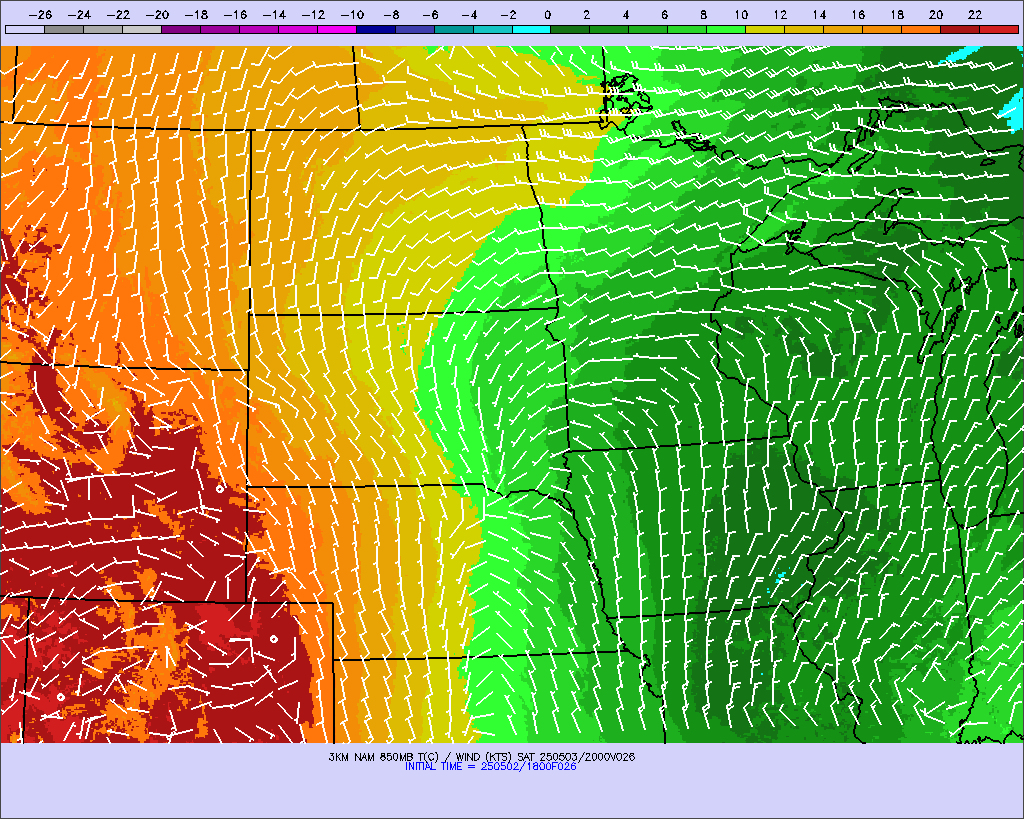The image size is (1024, 819).
Task: Click the teal swatch between -6 and -4
Action: point(454,29)
